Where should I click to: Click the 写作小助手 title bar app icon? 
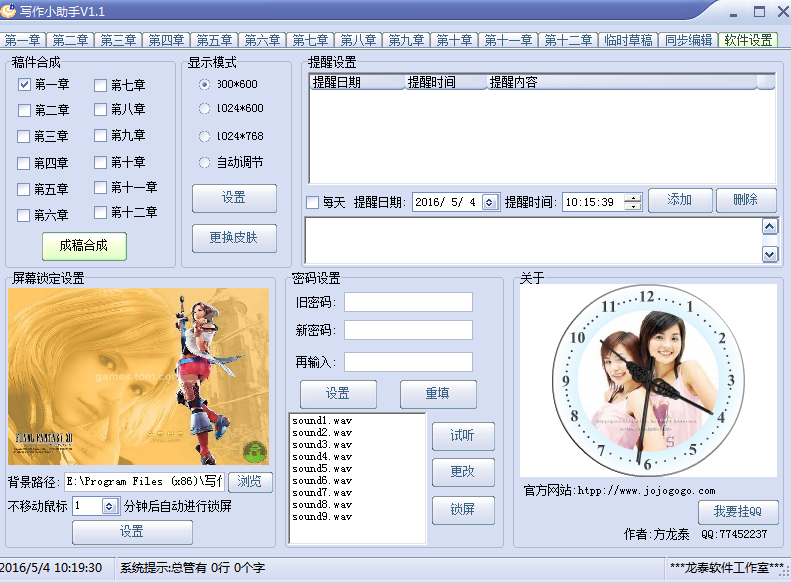pyautogui.click(x=8, y=10)
